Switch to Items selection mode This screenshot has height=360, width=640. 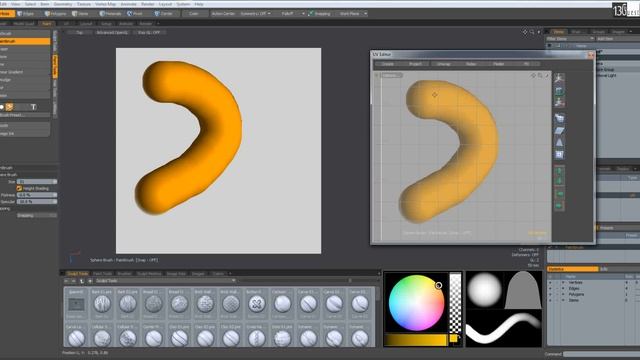click(80, 13)
